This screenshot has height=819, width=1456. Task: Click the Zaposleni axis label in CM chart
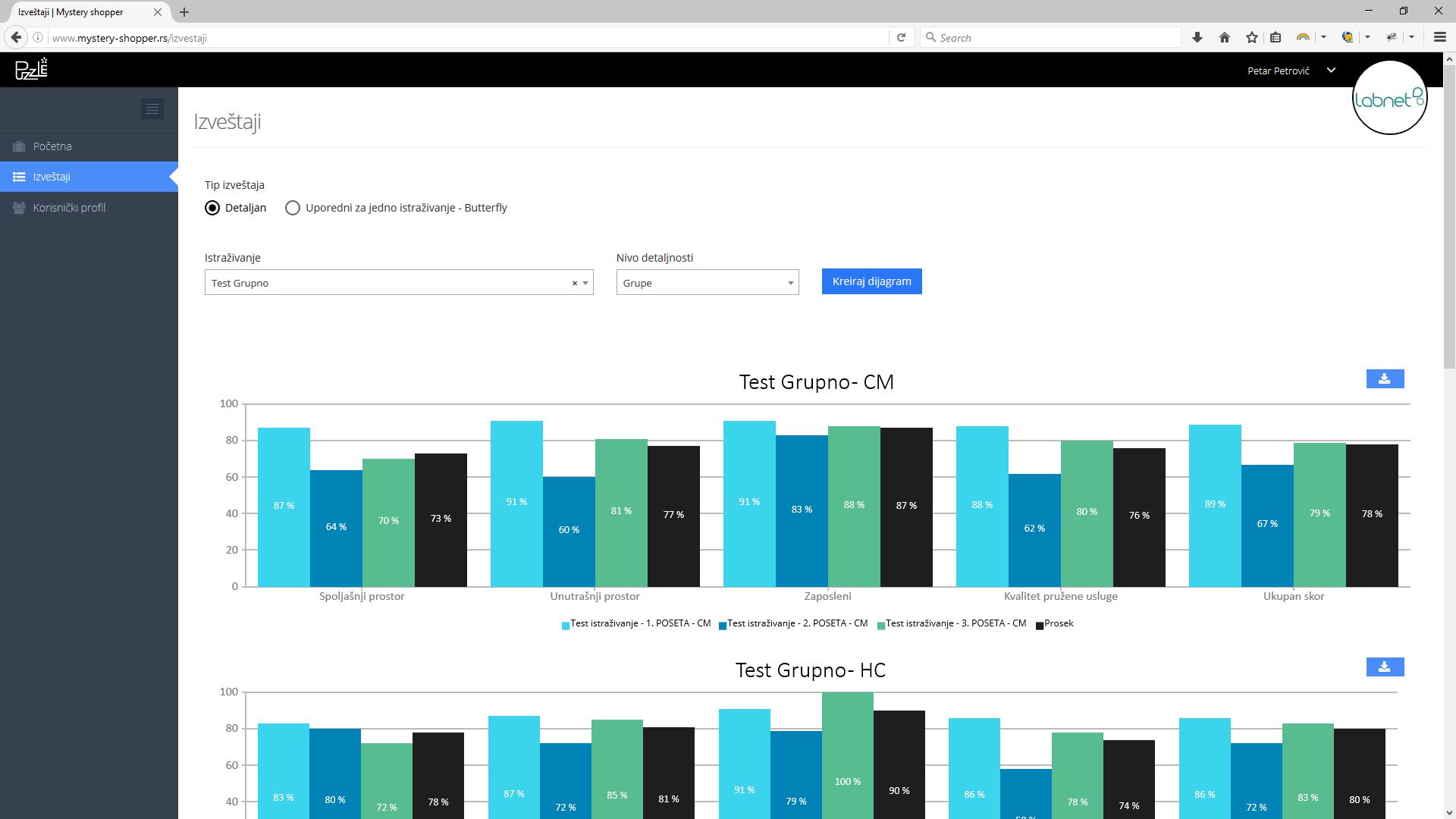[x=828, y=596]
